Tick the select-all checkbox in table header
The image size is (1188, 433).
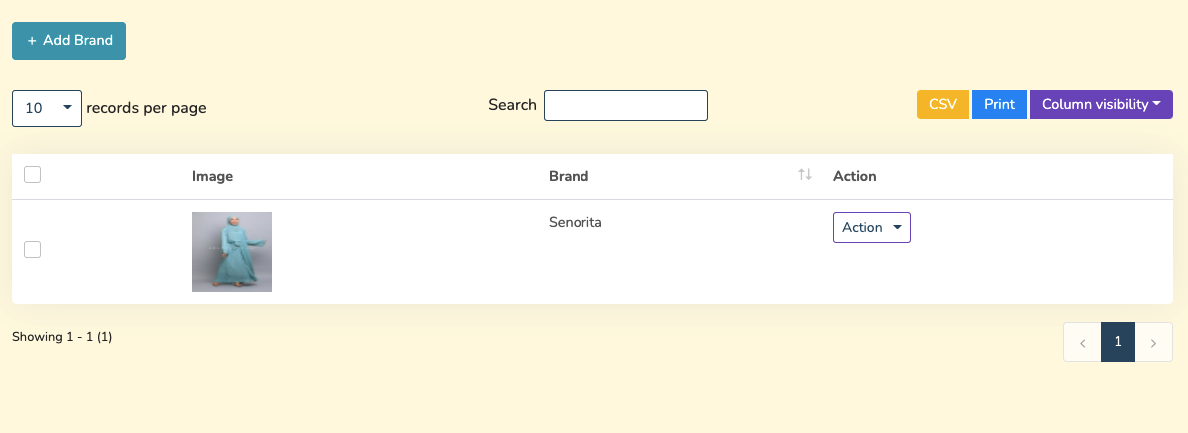[x=32, y=175]
